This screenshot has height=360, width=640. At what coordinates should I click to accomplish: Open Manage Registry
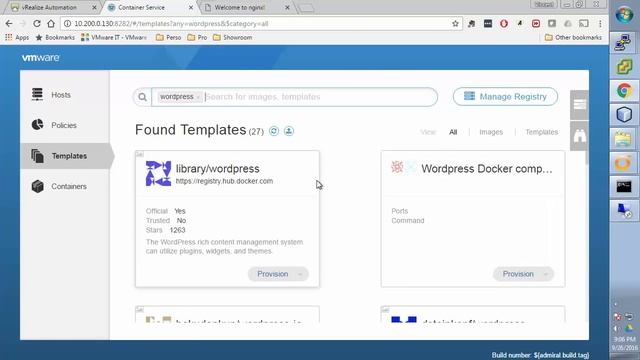[505, 97]
